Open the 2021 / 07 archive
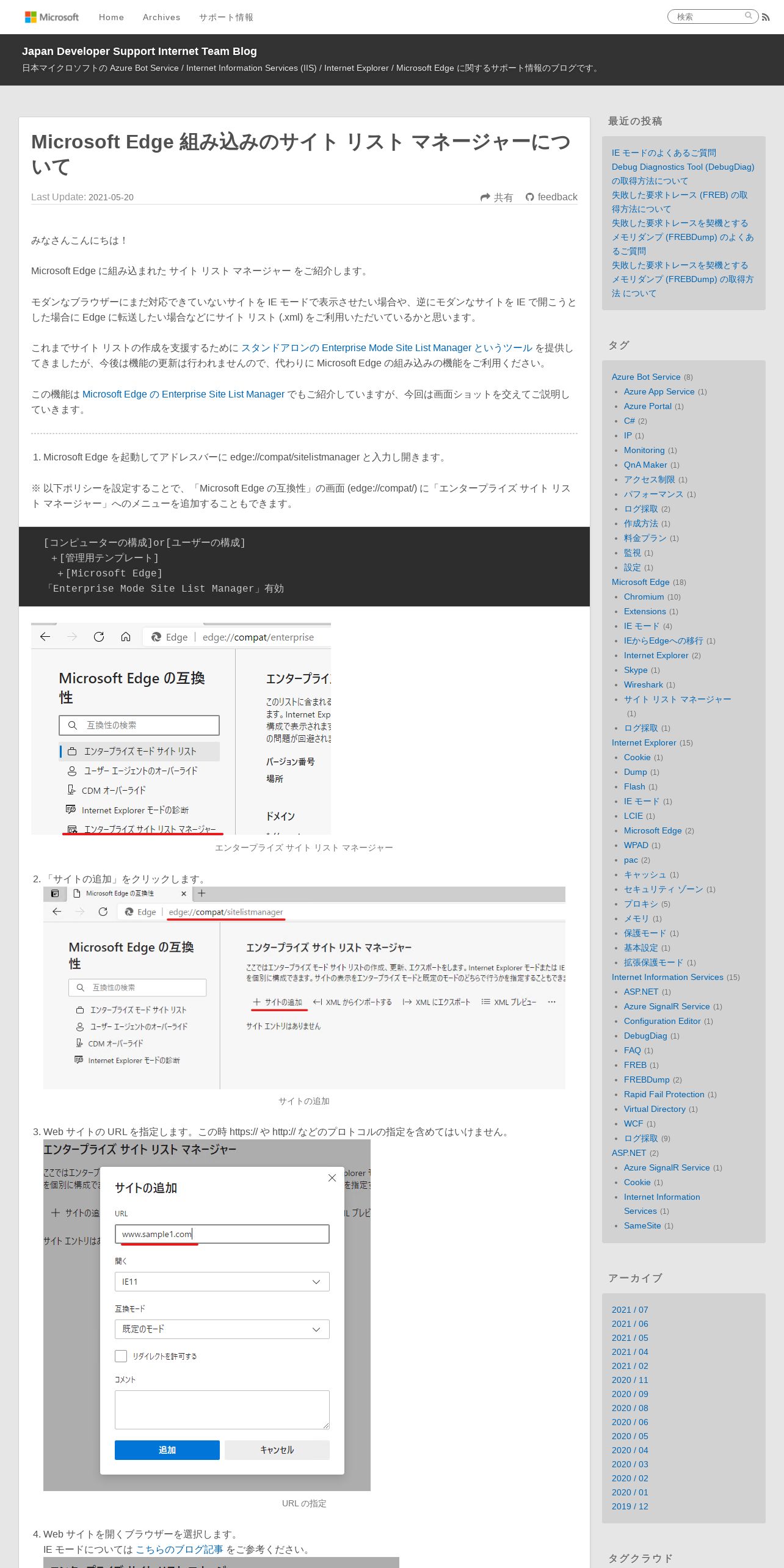Viewport: 784px width, 1568px height. point(630,1310)
